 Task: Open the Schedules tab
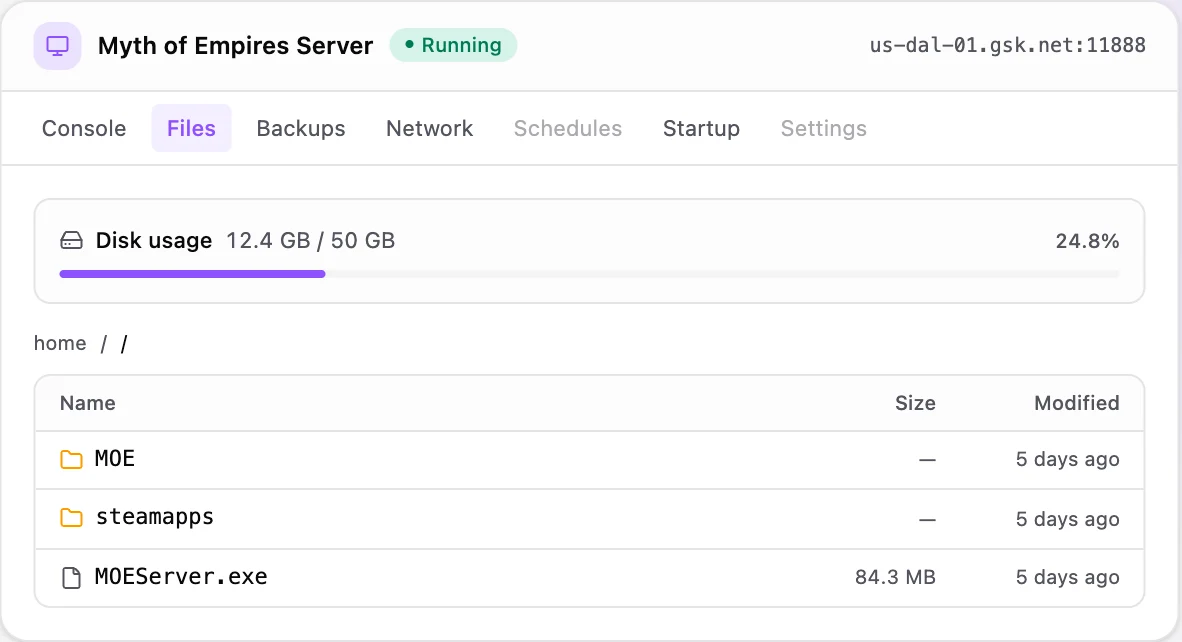point(568,128)
